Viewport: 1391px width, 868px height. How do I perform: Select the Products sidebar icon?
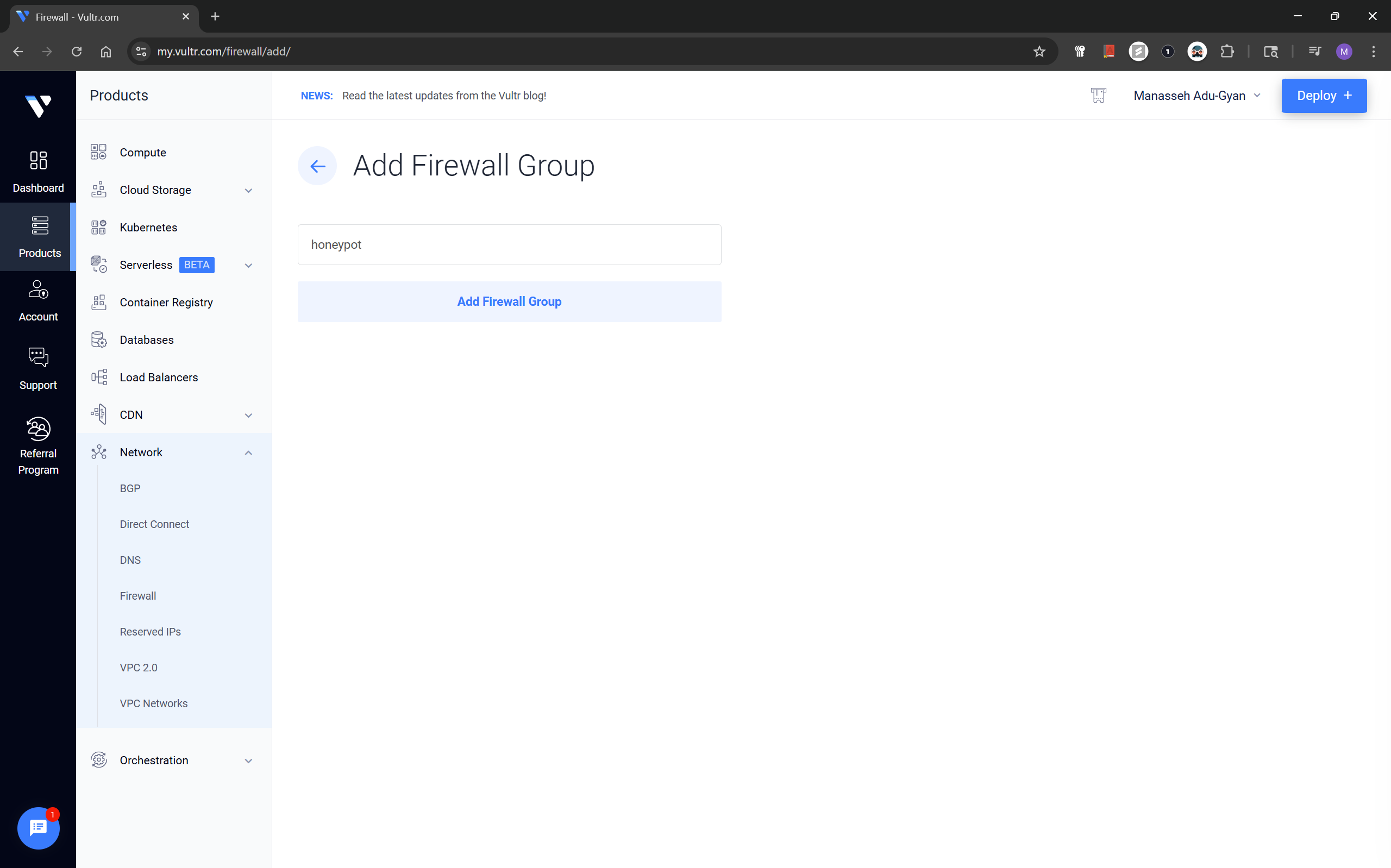(40, 225)
